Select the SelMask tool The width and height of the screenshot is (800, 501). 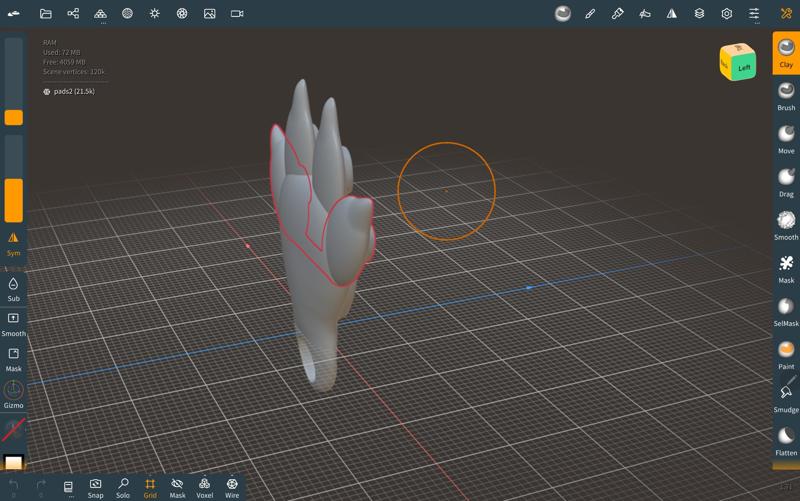point(786,312)
